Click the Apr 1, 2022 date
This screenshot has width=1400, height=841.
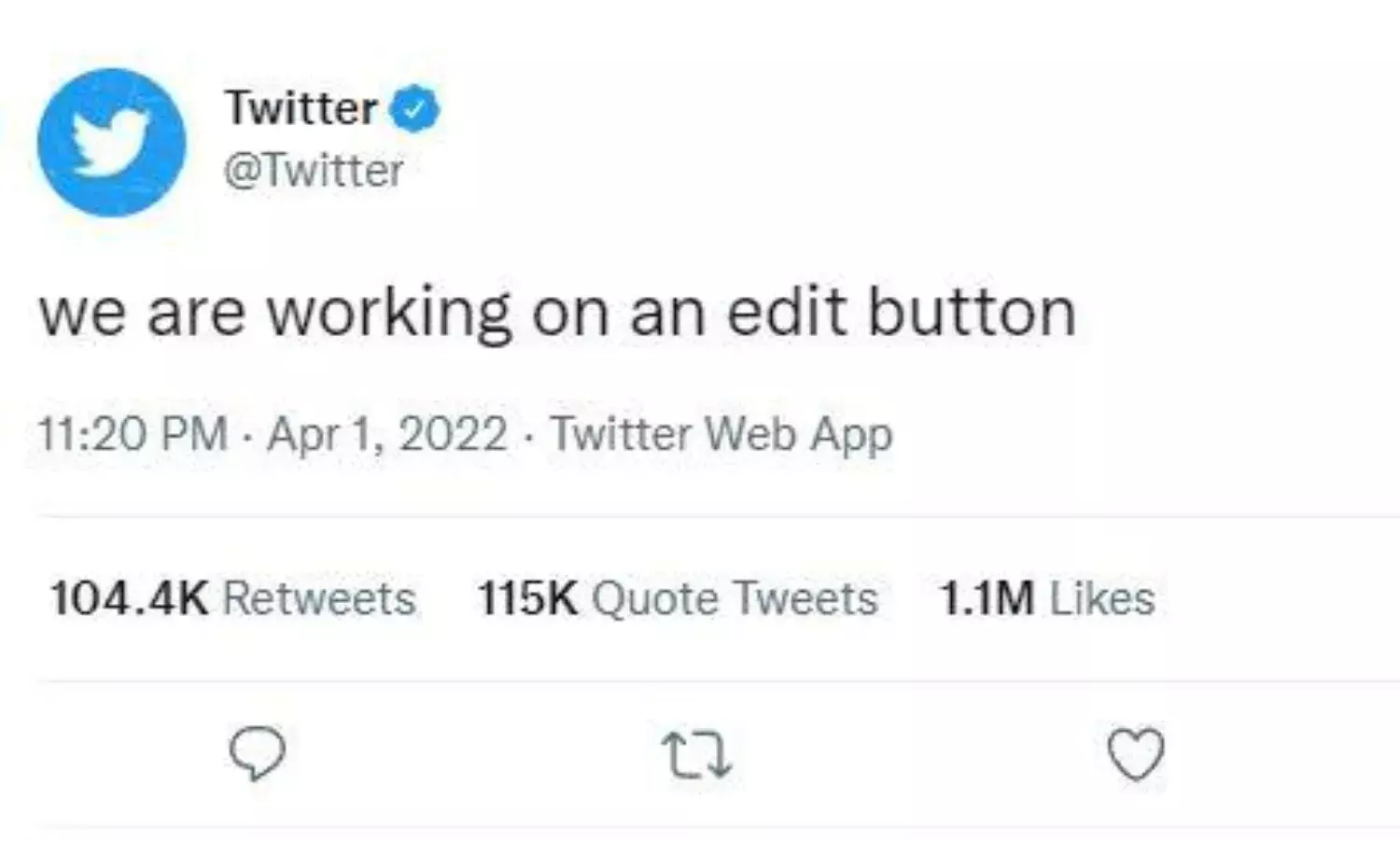(387, 434)
